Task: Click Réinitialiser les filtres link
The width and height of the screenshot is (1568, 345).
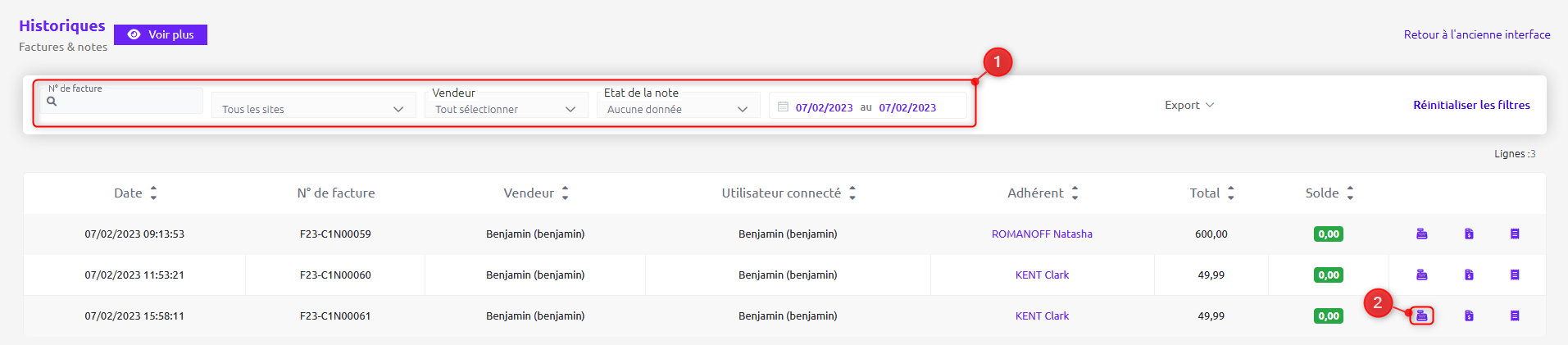Action: point(1471,105)
